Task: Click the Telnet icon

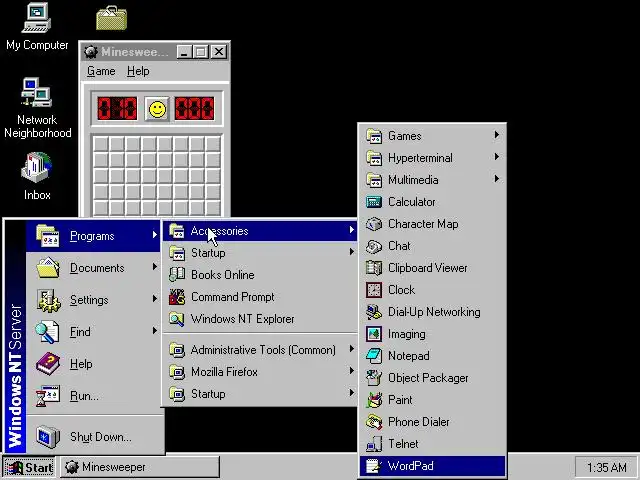Action: tap(374, 444)
